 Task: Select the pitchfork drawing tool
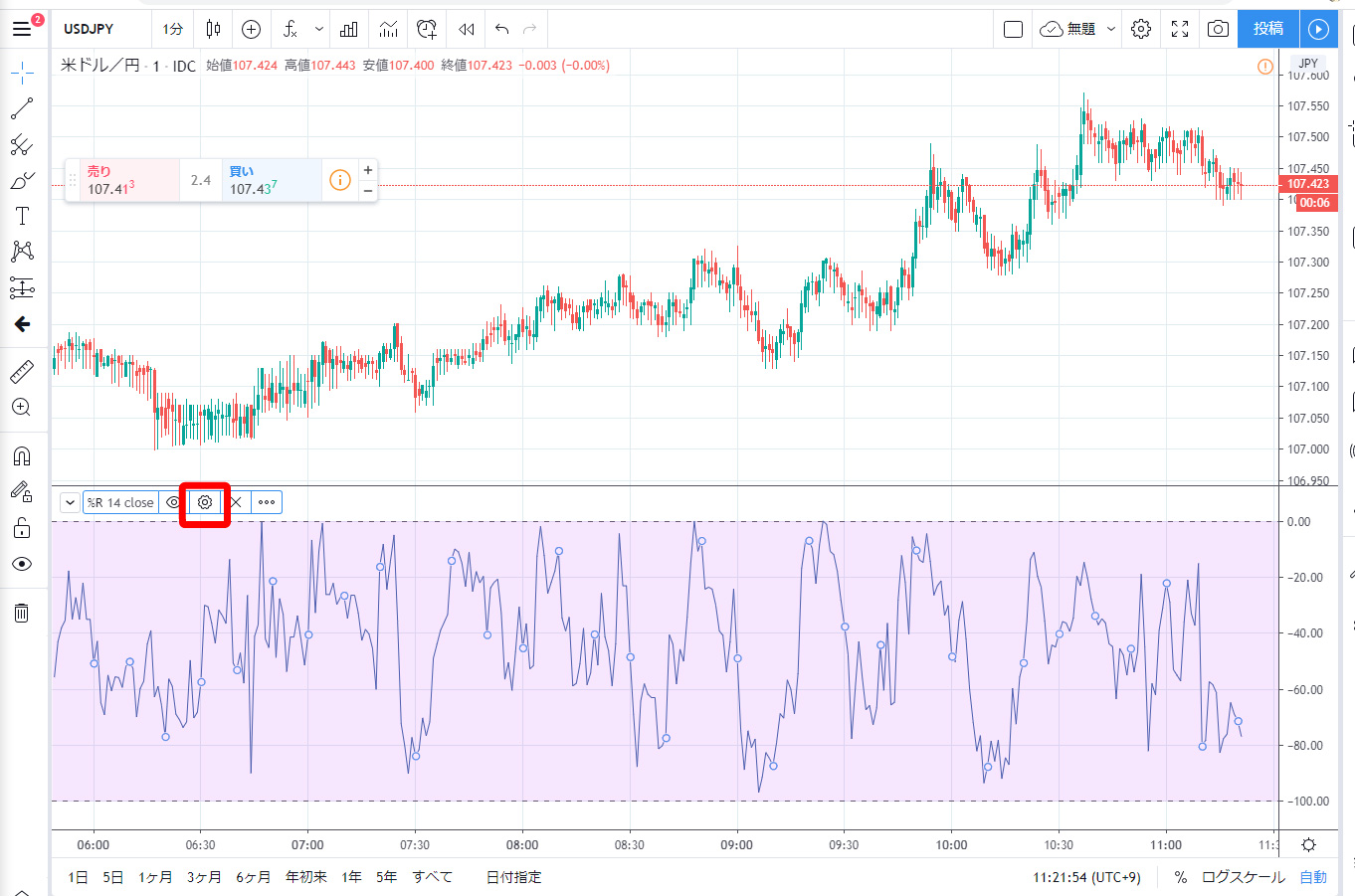(22, 145)
